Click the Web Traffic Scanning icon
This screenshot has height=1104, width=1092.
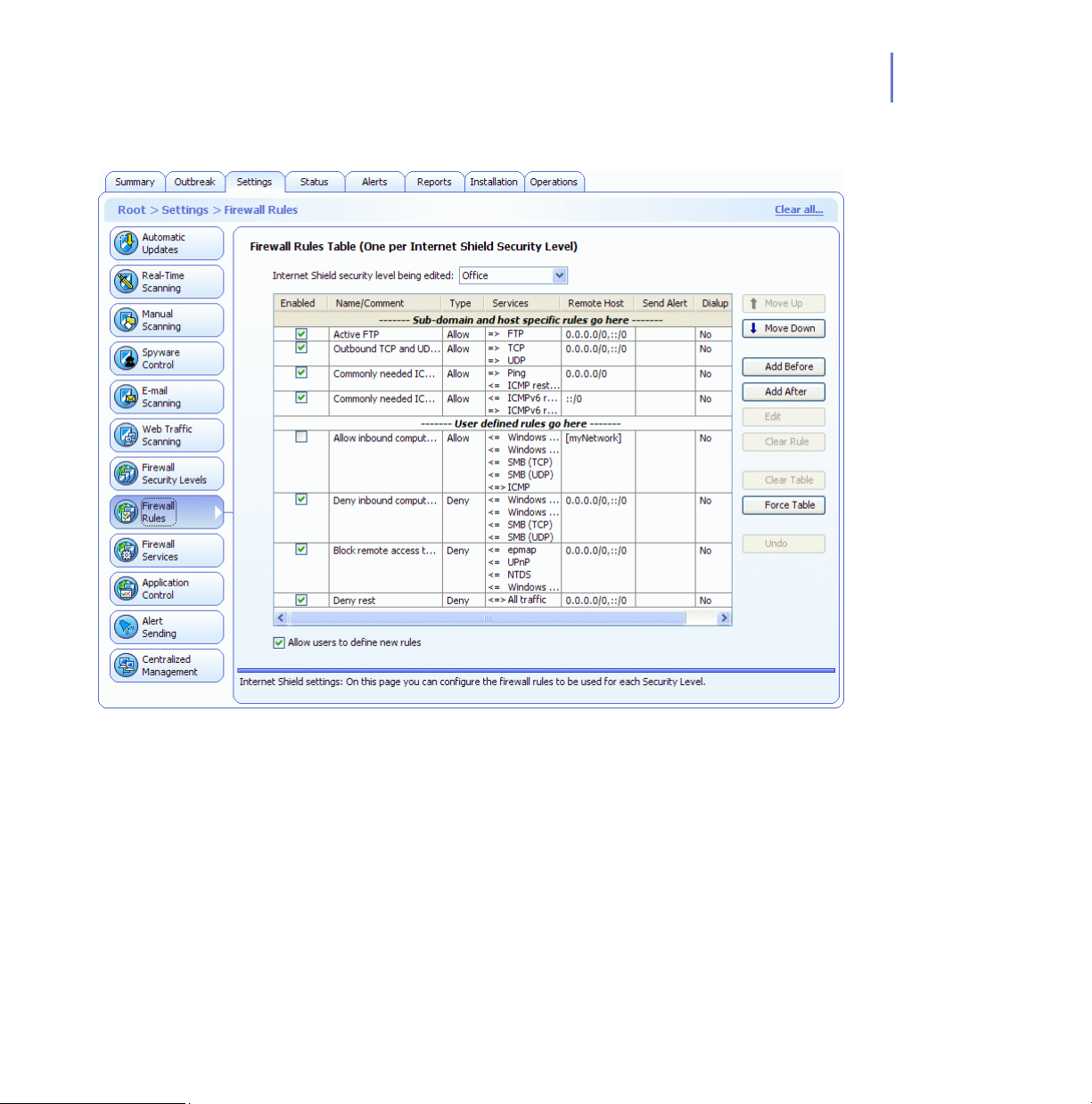(127, 435)
